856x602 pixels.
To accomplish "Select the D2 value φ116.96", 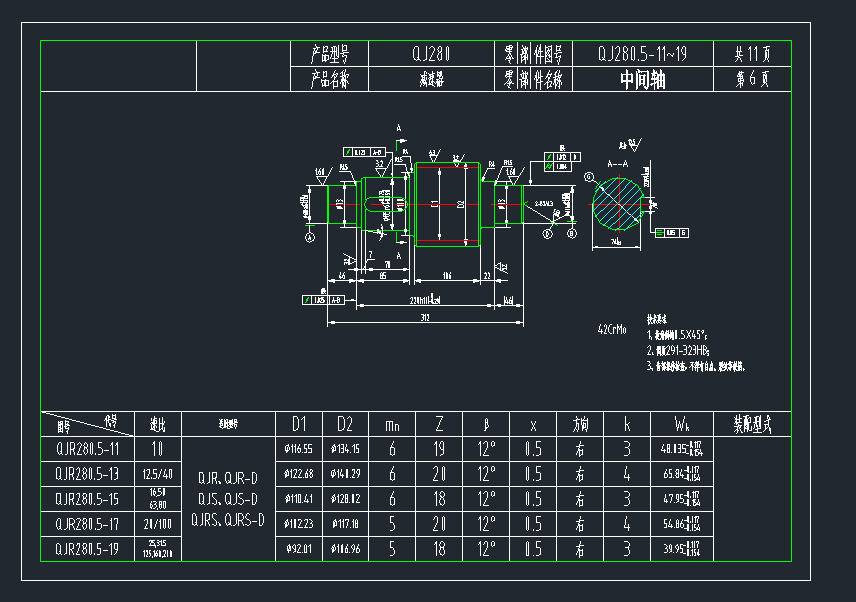I will pos(345,549).
